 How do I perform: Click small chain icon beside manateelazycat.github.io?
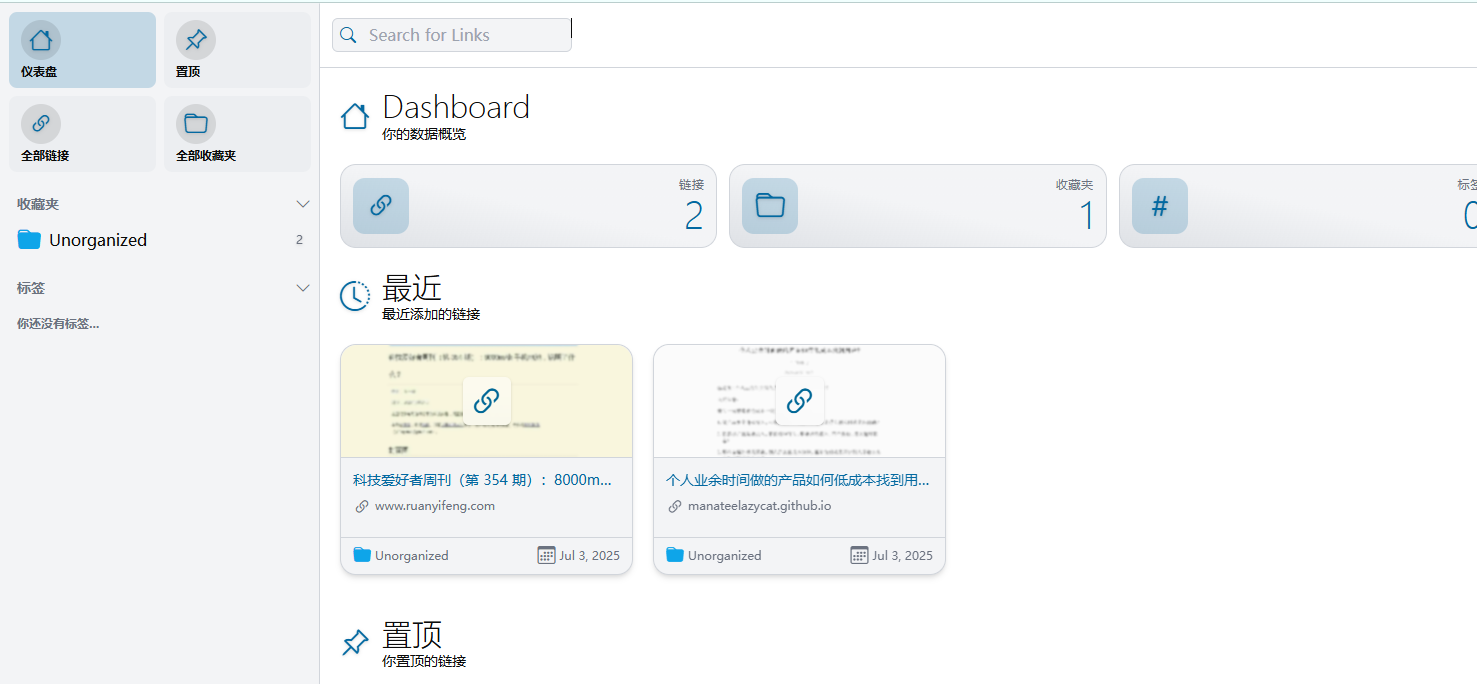[675, 506]
